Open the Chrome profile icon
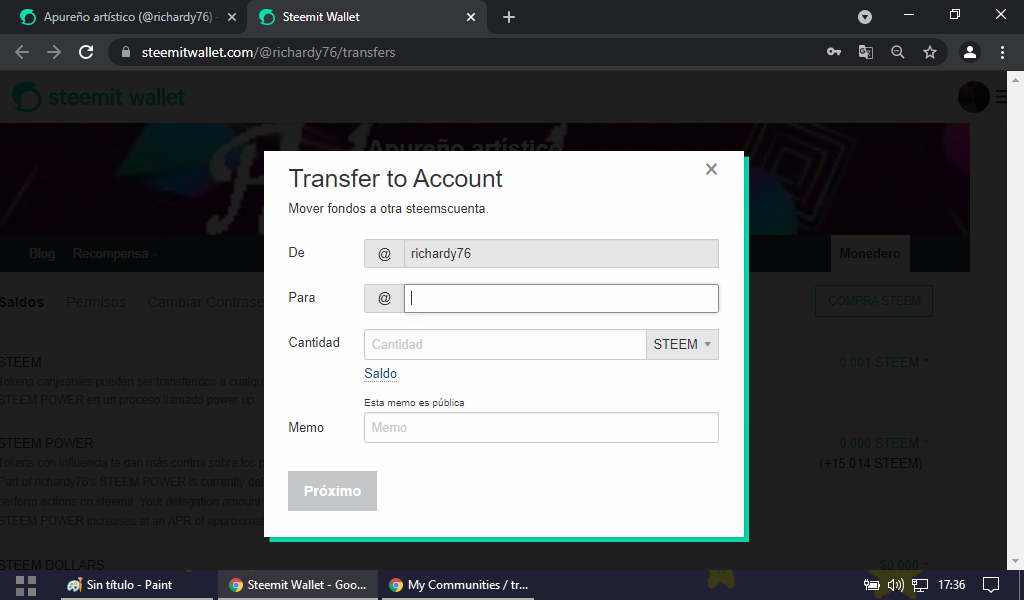Image resolution: width=1024 pixels, height=600 pixels. tap(970, 52)
